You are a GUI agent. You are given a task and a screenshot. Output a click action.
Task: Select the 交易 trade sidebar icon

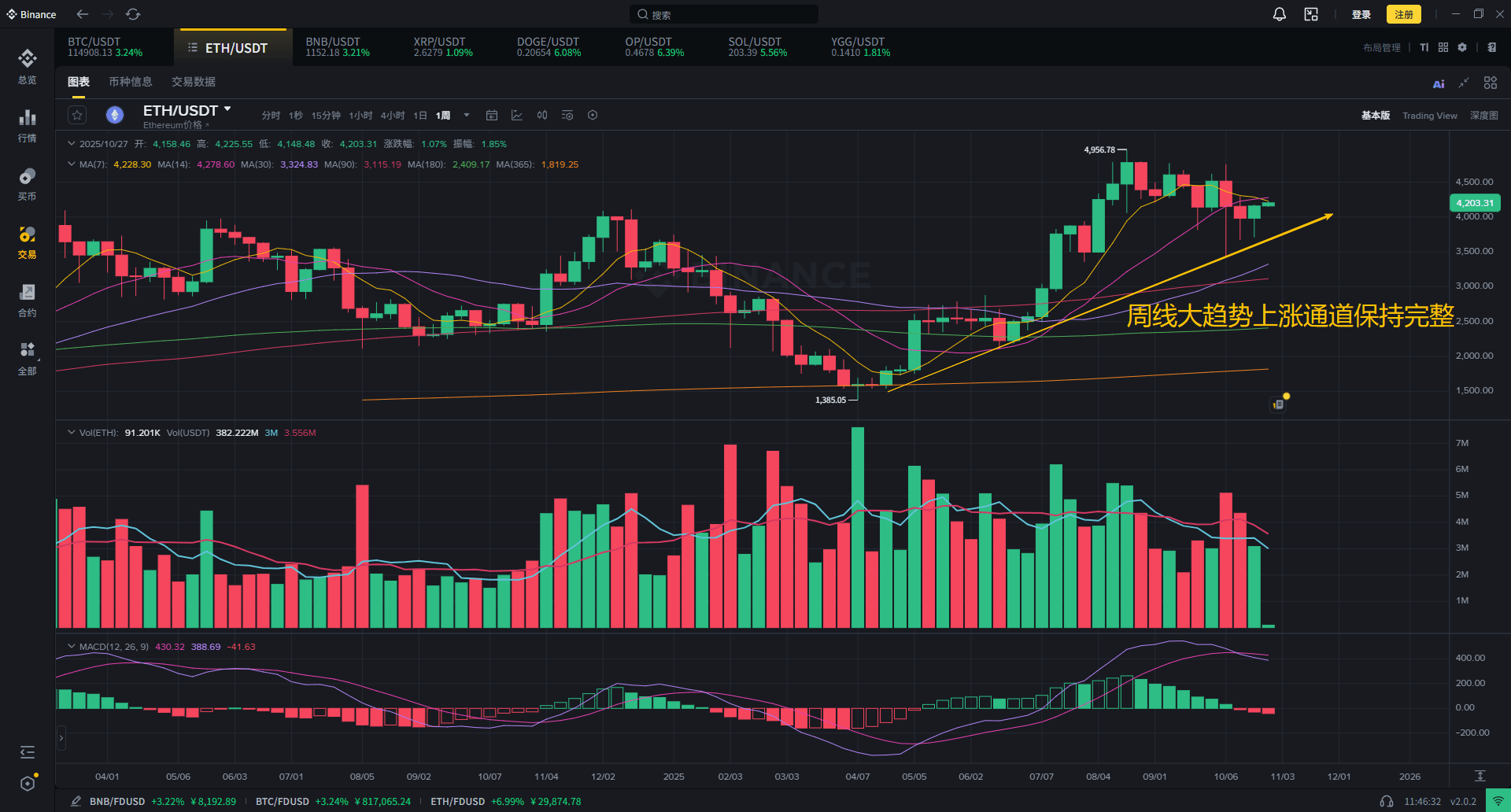pyautogui.click(x=28, y=242)
